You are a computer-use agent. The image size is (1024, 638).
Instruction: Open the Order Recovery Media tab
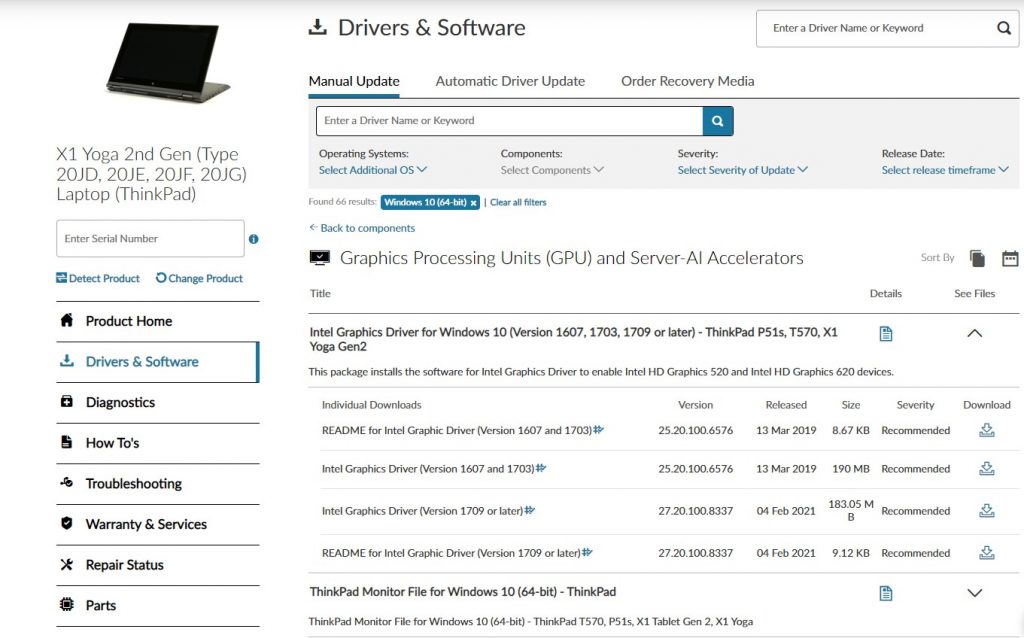[687, 81]
